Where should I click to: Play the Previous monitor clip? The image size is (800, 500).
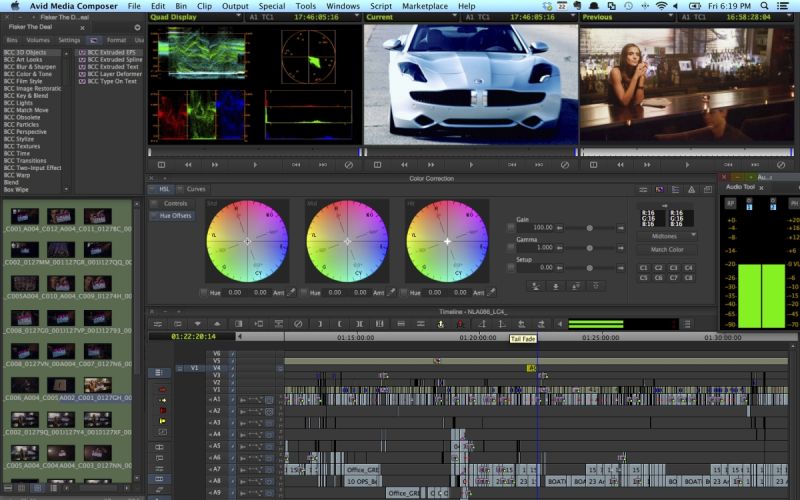pos(687,165)
